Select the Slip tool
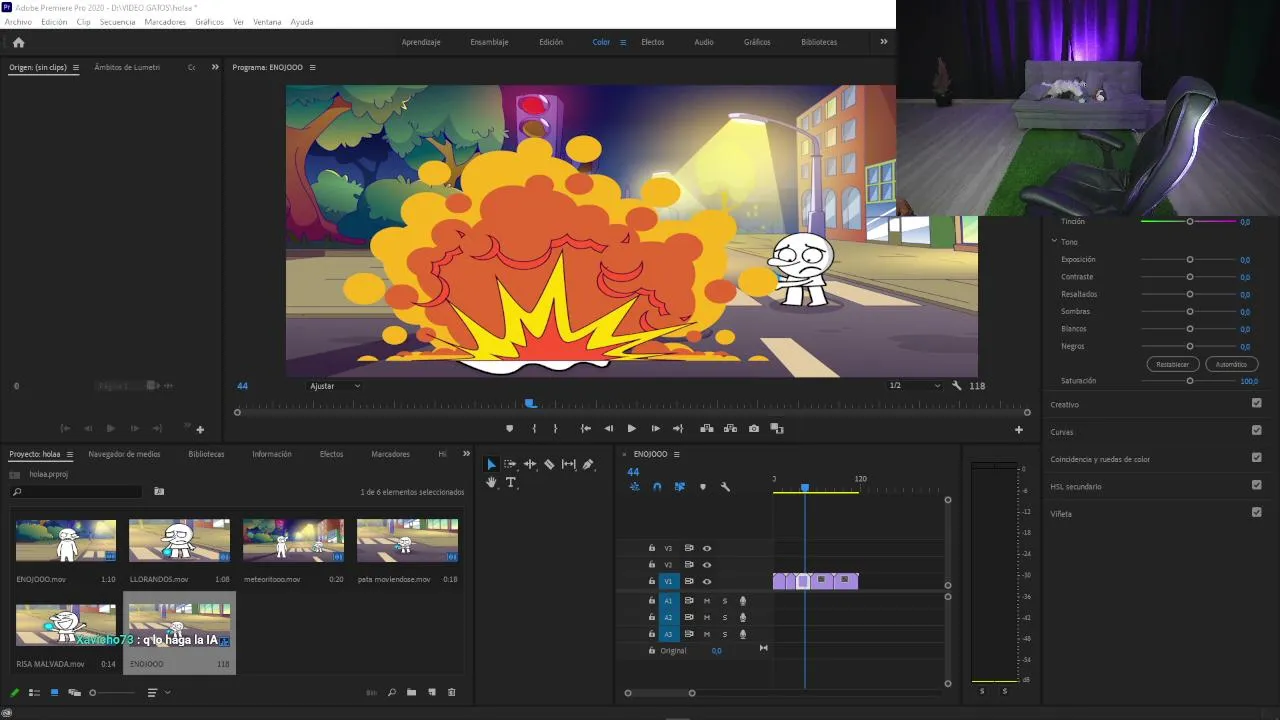Viewport: 1280px width, 720px height. [569, 464]
